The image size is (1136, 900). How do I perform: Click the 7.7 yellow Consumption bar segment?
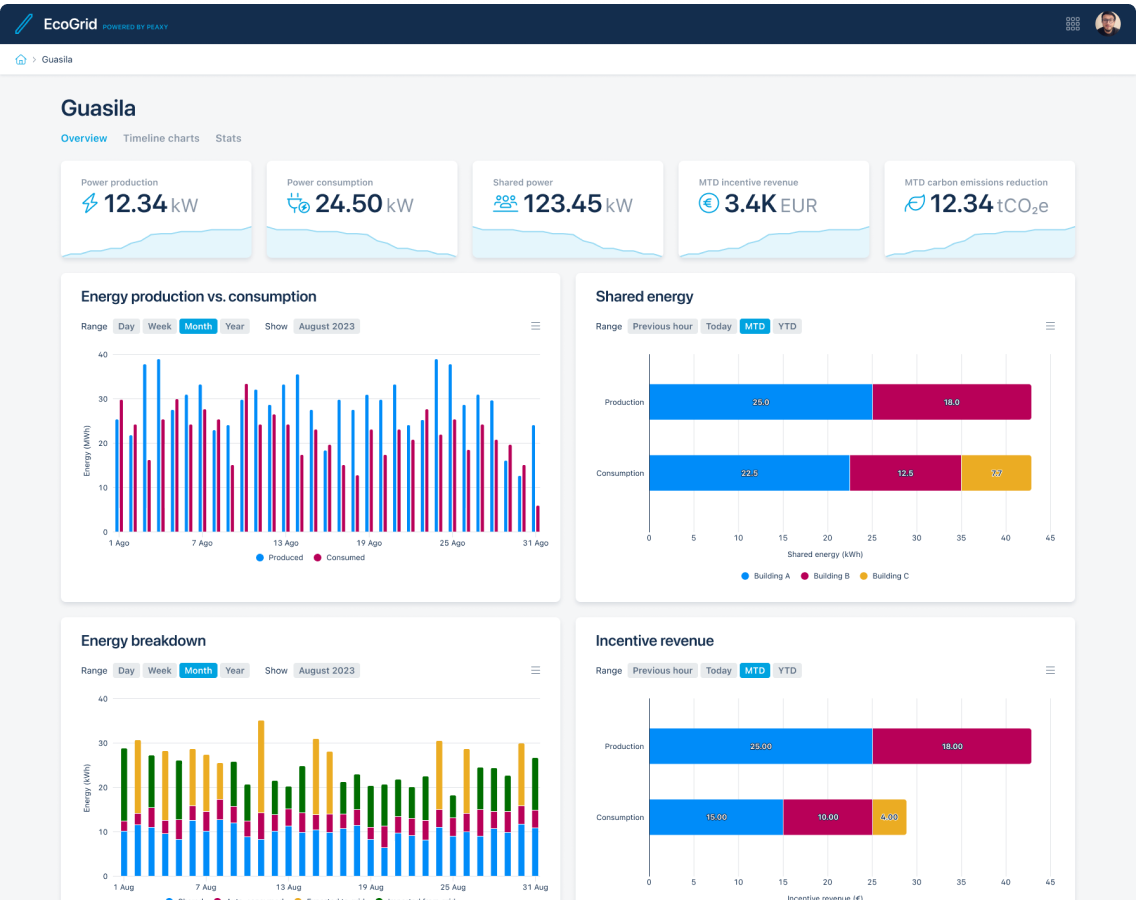(996, 473)
